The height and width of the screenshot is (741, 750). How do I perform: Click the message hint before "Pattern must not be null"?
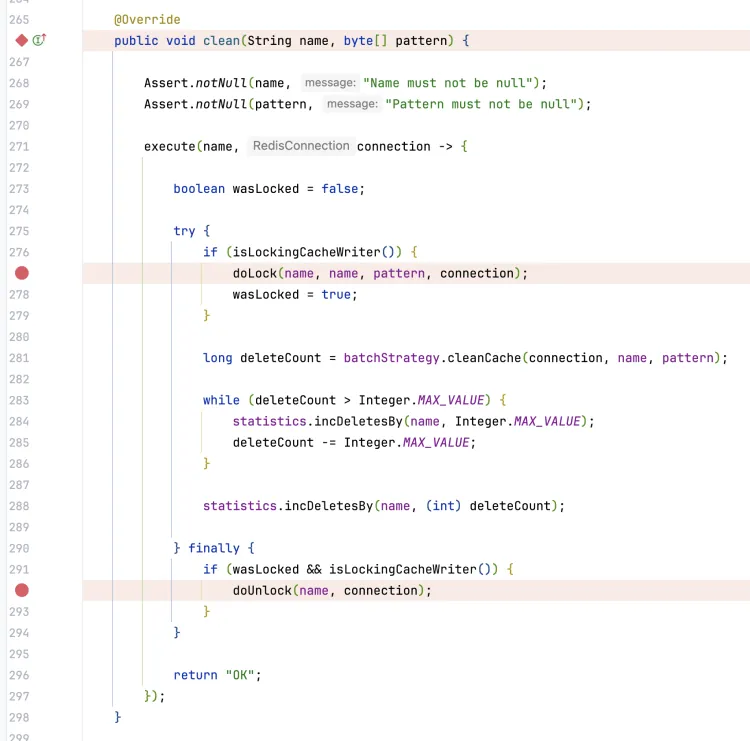point(351,104)
